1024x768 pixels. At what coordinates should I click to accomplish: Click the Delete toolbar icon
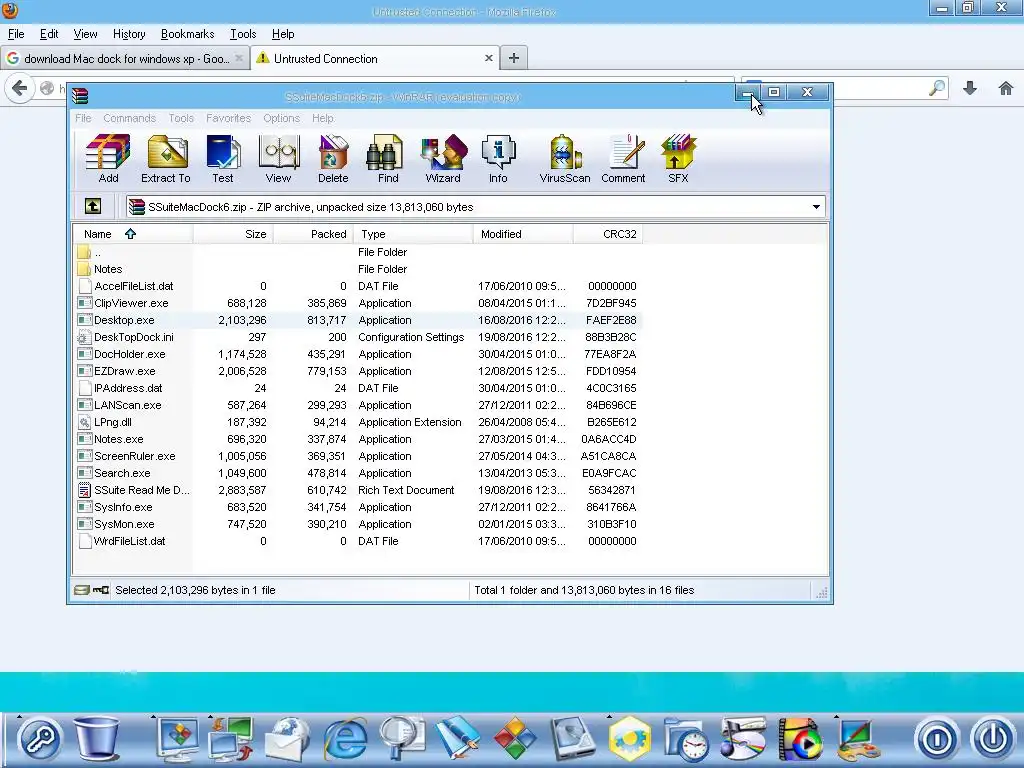333,159
